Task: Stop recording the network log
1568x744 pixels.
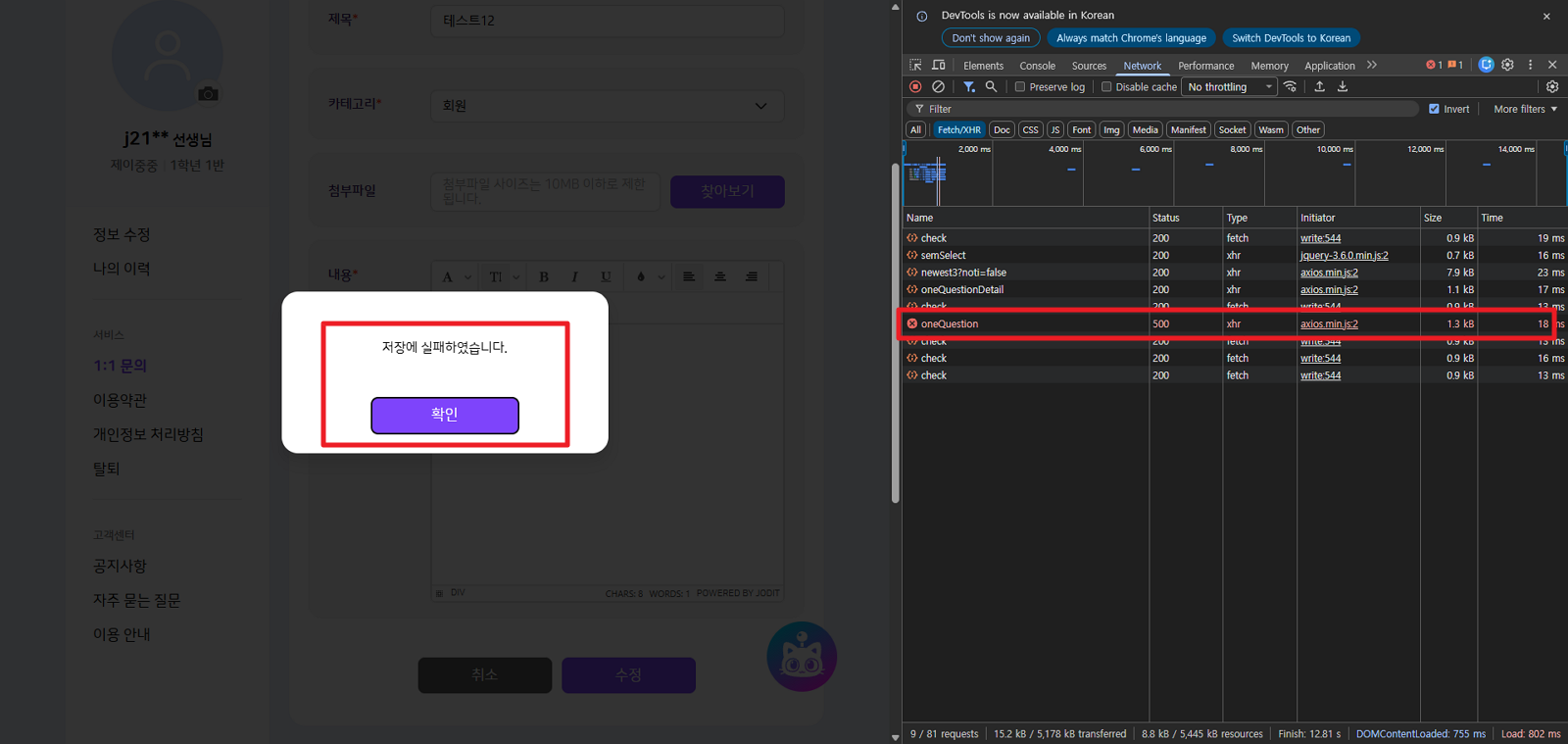Action: point(915,87)
